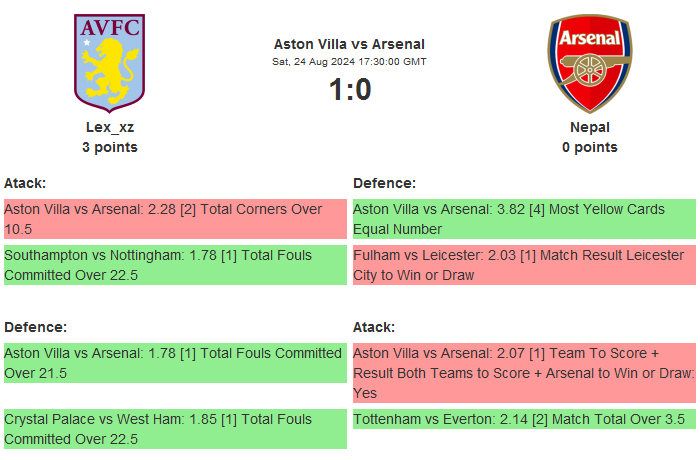
Task: Click the Aston Villa vs Arsenal match title
Action: pos(349,44)
